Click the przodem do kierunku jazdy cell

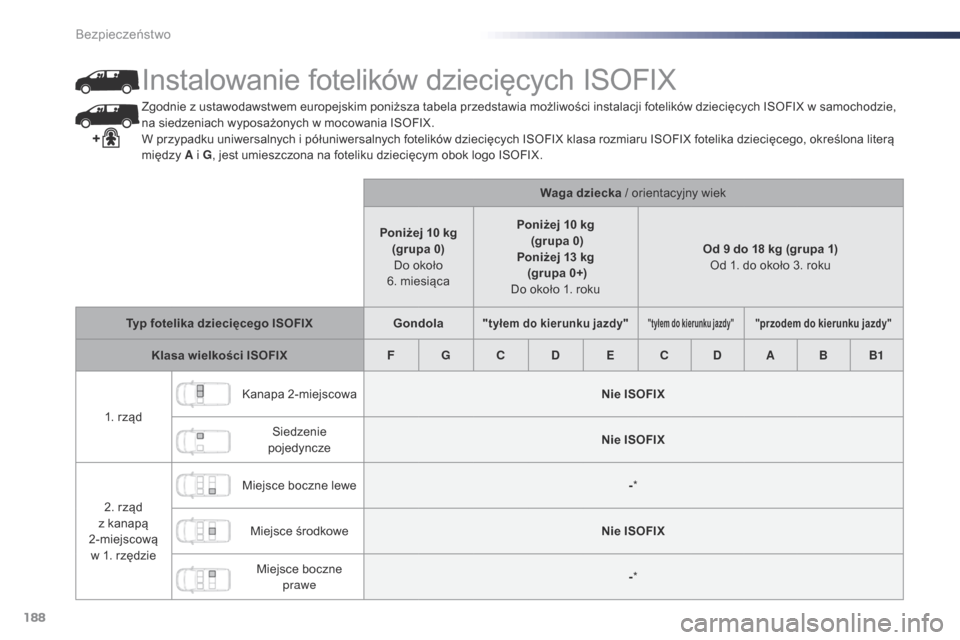pyautogui.click(x=823, y=323)
